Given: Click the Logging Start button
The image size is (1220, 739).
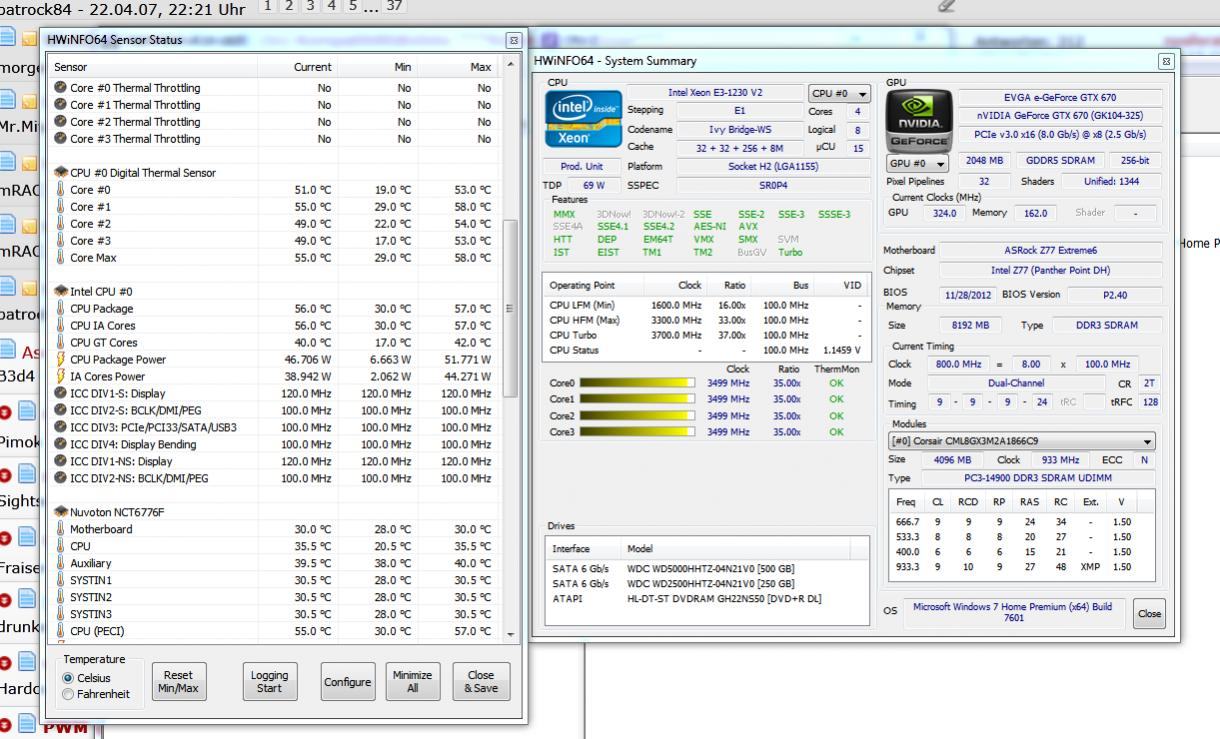Looking at the screenshot, I should [x=270, y=682].
